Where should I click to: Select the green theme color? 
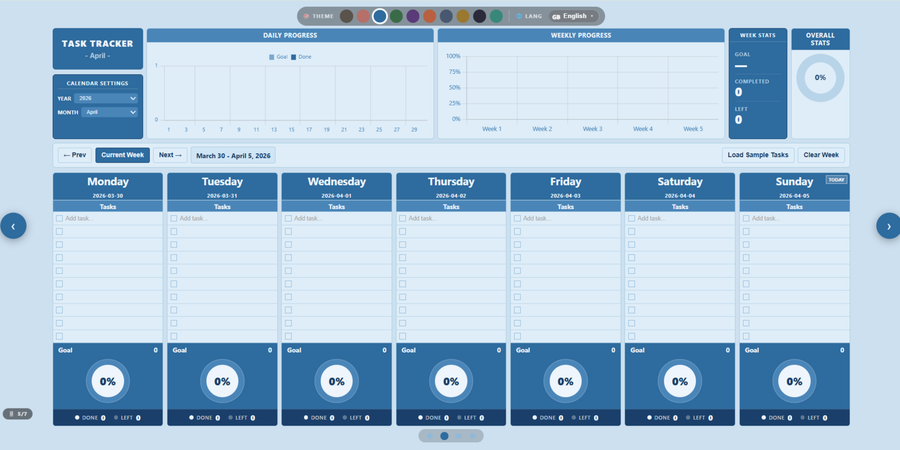396,16
